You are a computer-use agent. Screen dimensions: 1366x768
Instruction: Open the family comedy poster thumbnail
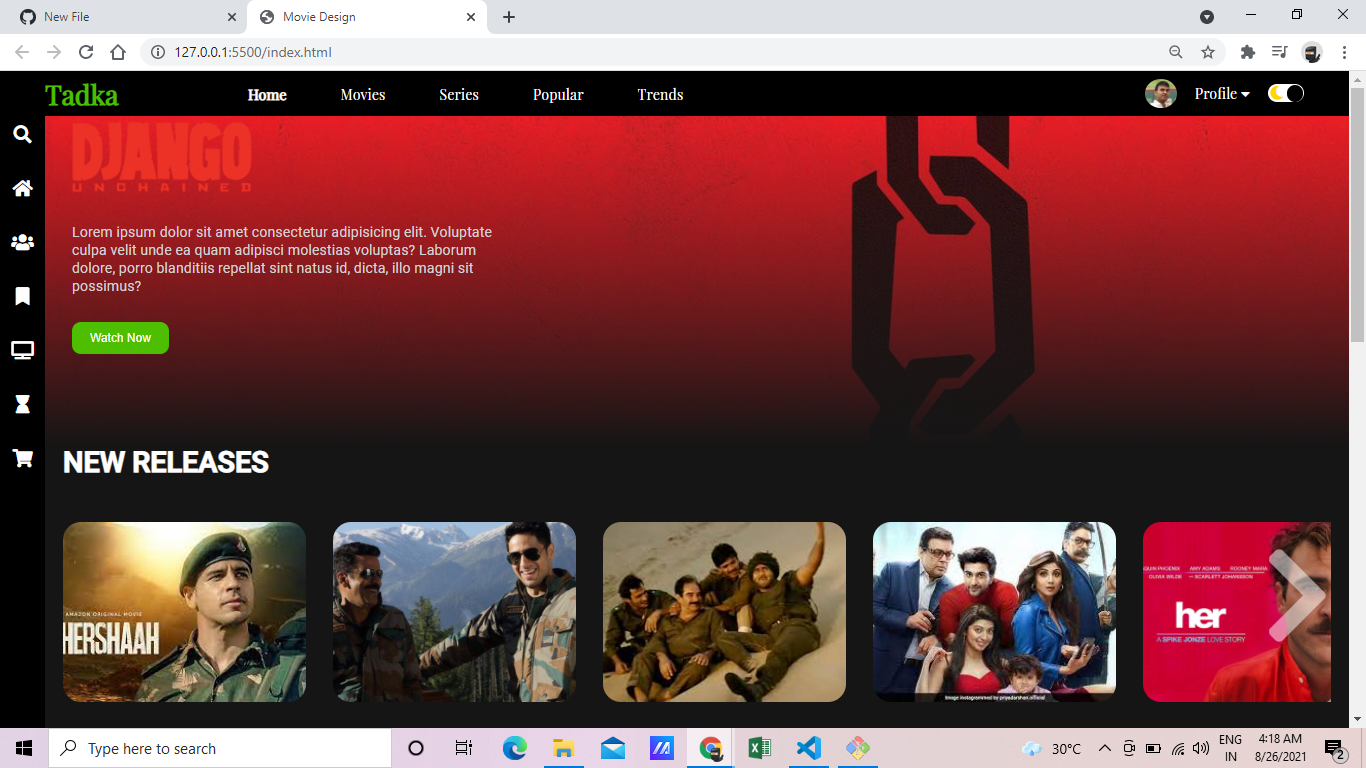[994, 612]
